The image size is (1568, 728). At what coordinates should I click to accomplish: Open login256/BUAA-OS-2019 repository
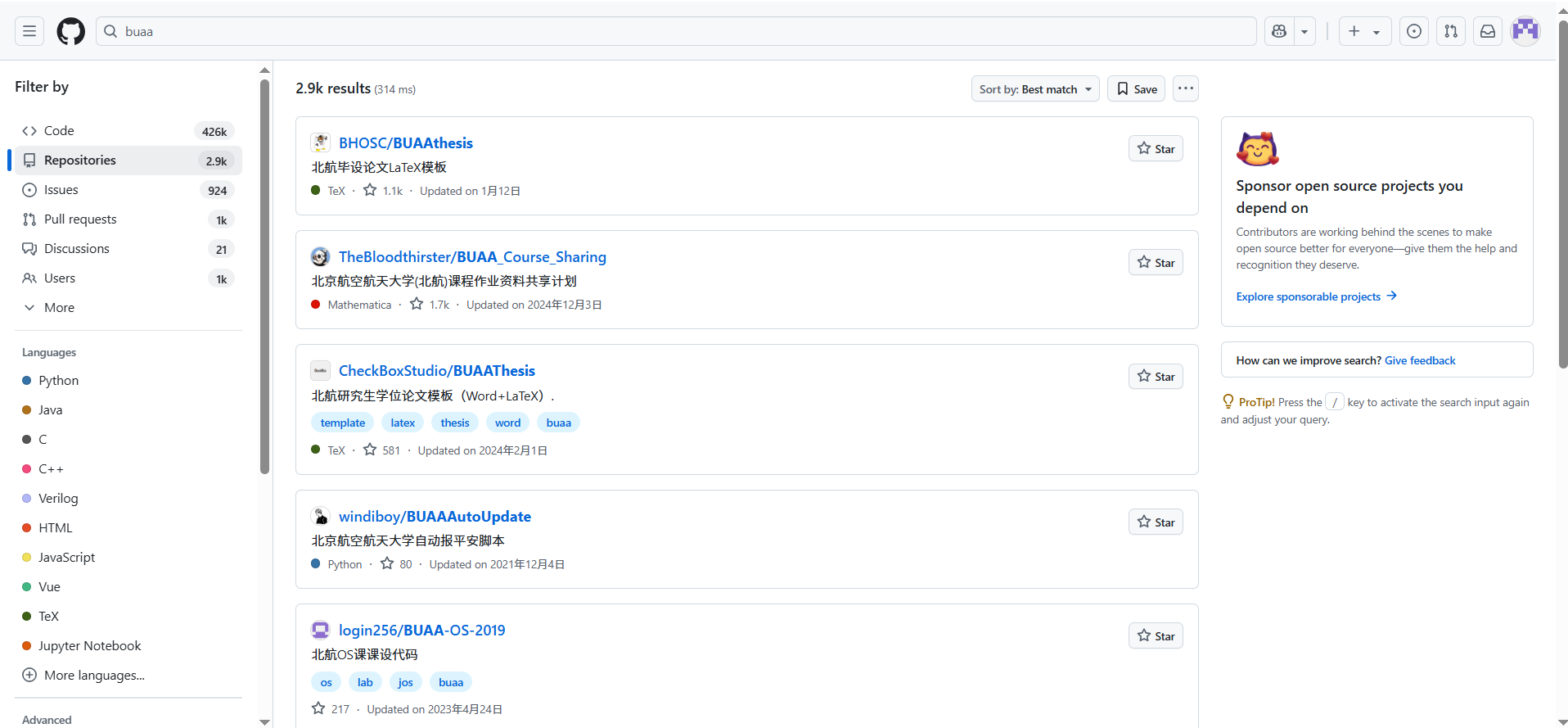click(x=422, y=631)
